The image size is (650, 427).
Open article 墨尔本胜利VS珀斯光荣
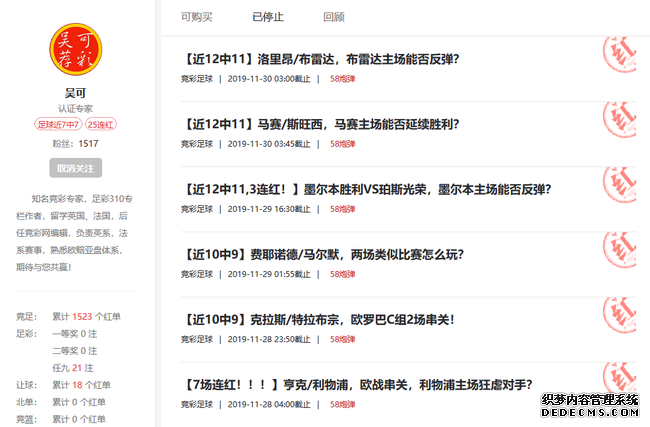(x=366, y=189)
